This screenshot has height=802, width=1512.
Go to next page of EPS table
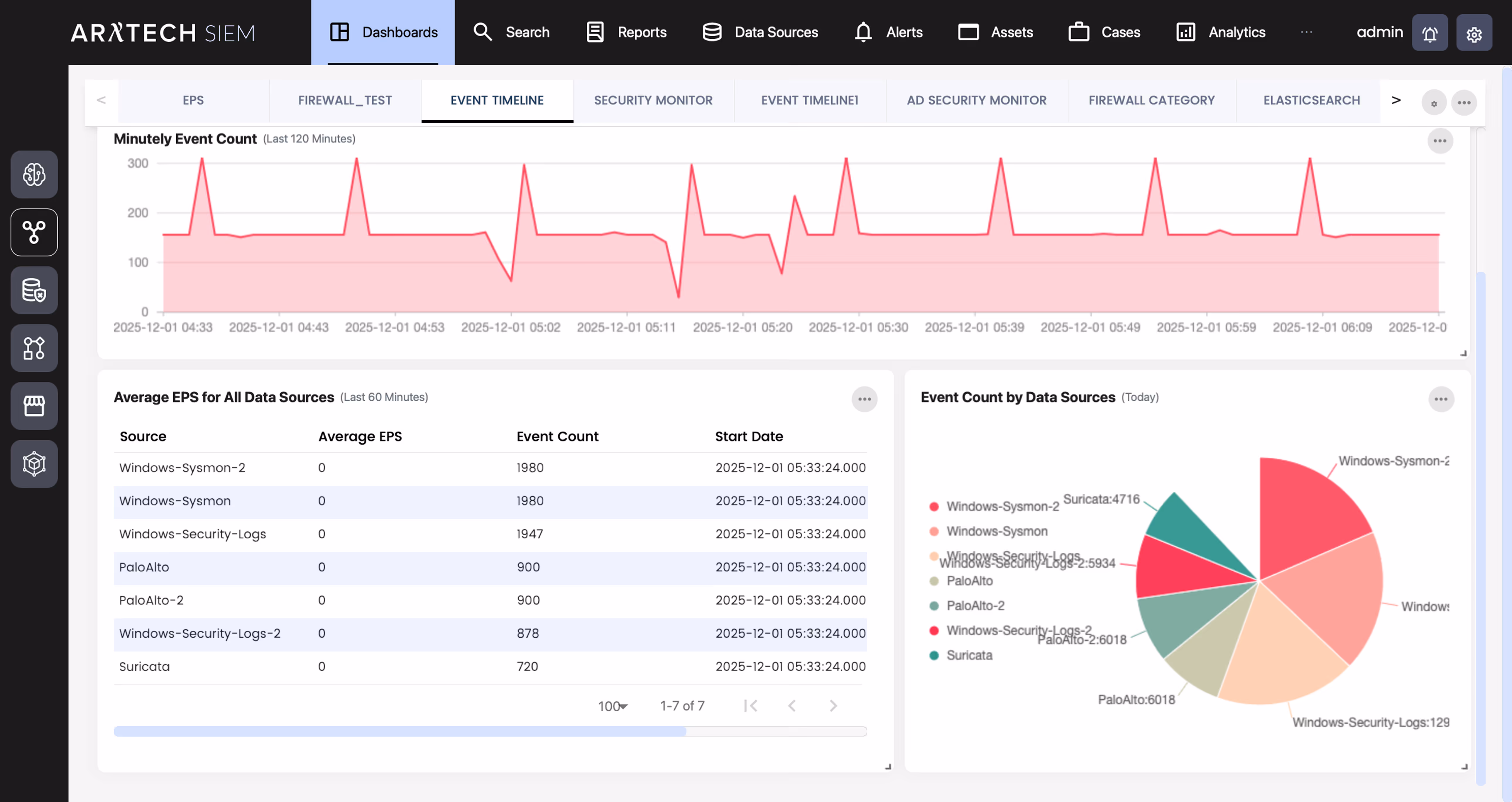(x=833, y=706)
